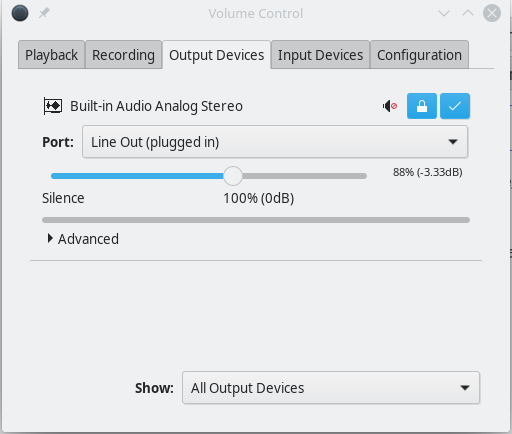Switch to the Playback tab
Screen dimensions: 512x434
tap(52, 55)
